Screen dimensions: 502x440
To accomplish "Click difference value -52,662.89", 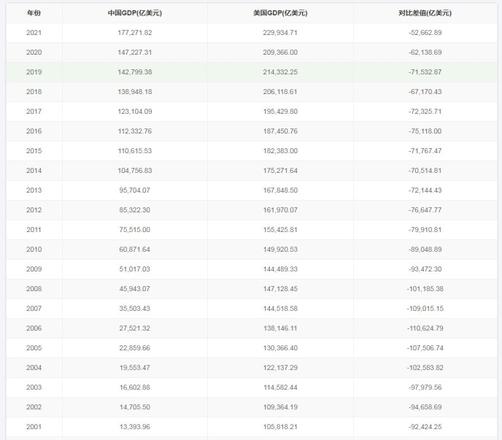I will pyautogui.click(x=425, y=33).
